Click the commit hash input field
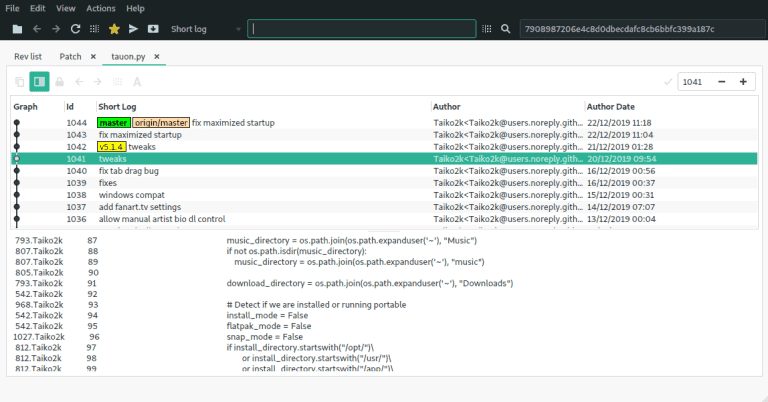The width and height of the screenshot is (768, 402). [x=640, y=30]
